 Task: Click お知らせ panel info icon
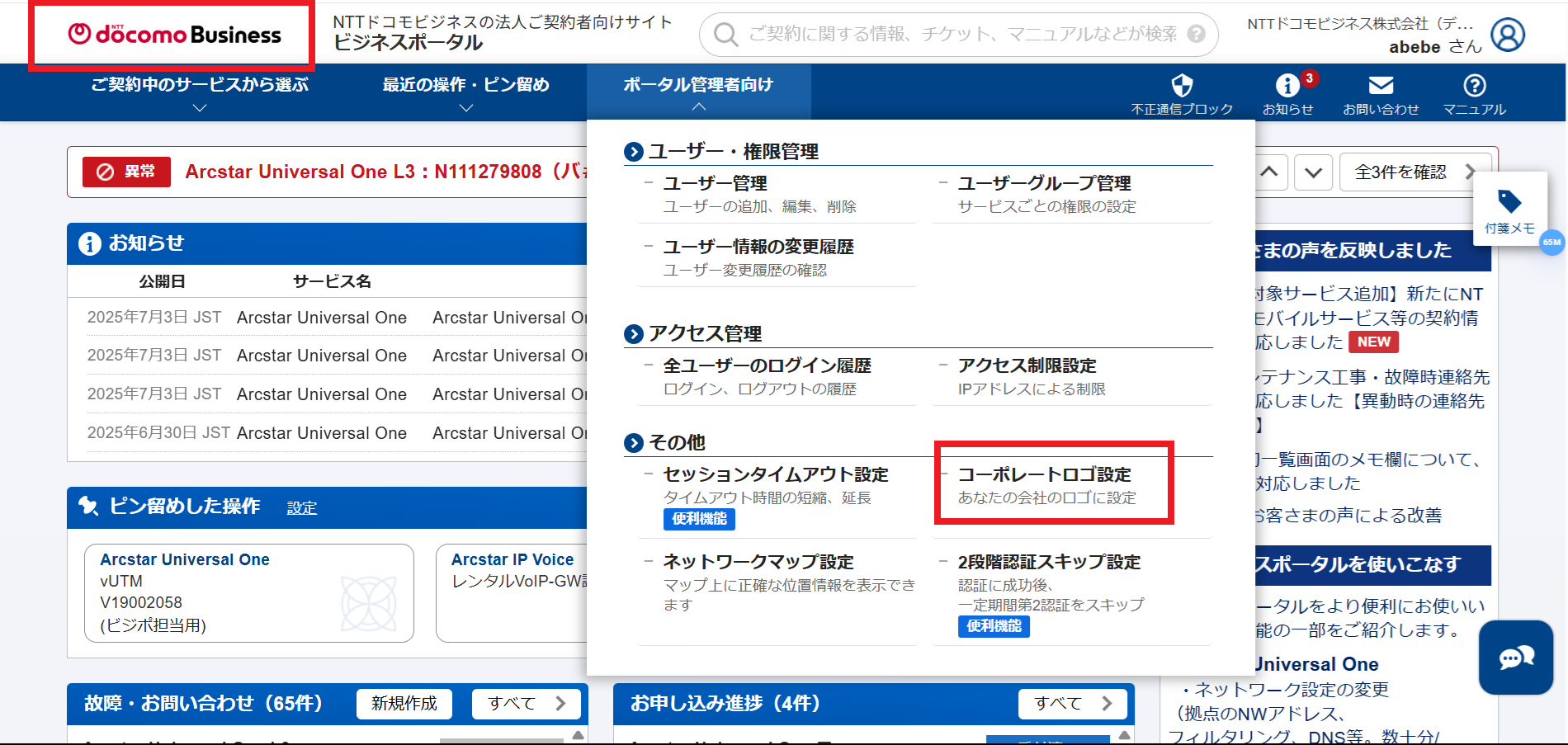point(89,243)
